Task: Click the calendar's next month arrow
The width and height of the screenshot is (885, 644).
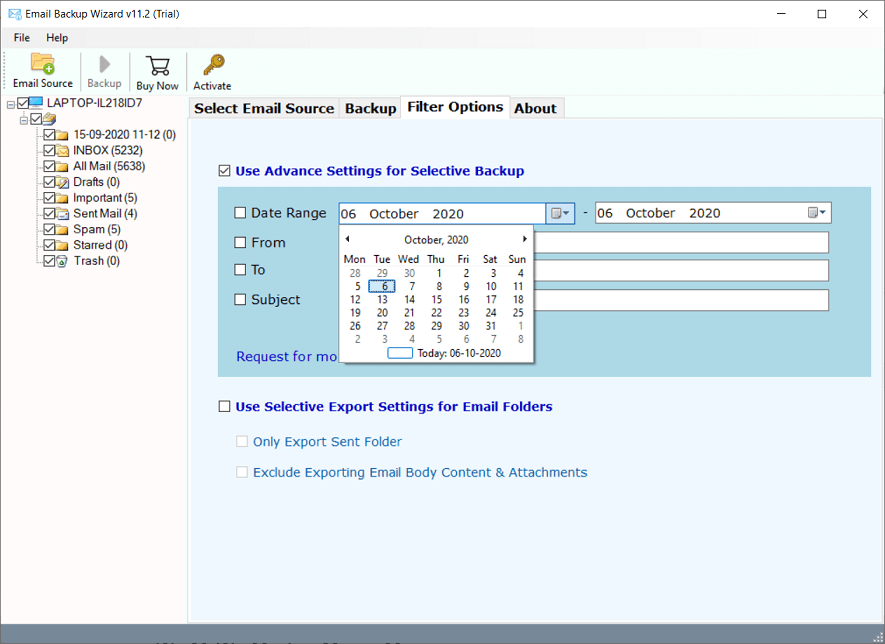Action: pos(525,239)
